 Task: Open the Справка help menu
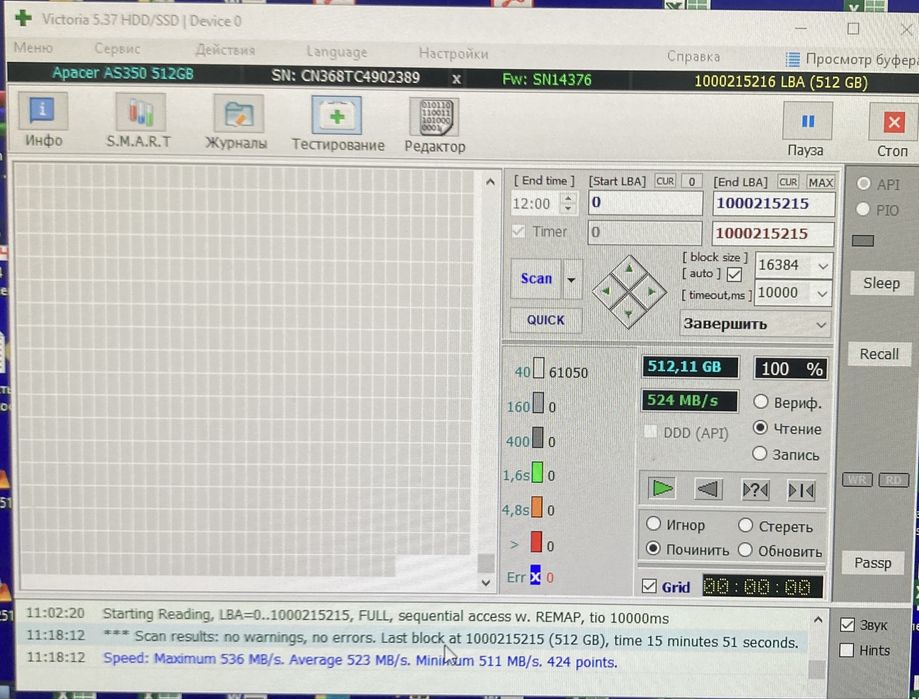[x=693, y=57]
